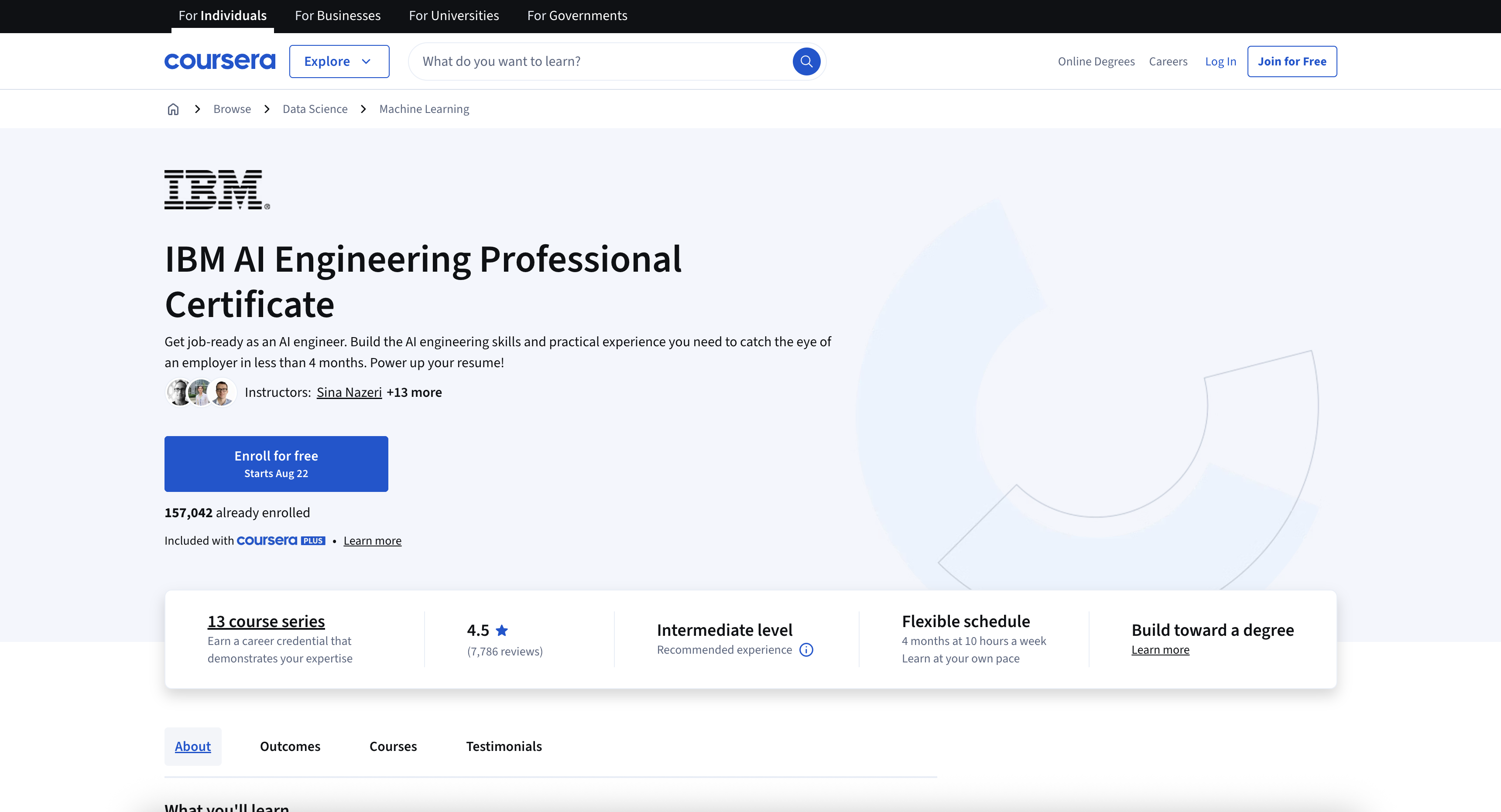This screenshot has height=812, width=1501.
Task: Click Learn more next to Coursera Plus
Action: pyautogui.click(x=372, y=541)
